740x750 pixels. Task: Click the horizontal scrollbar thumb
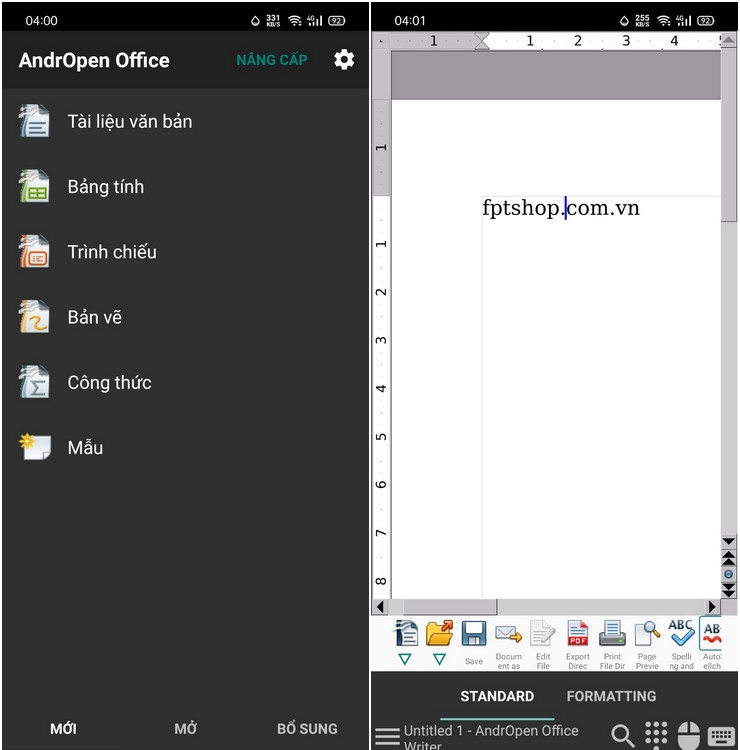coord(450,607)
